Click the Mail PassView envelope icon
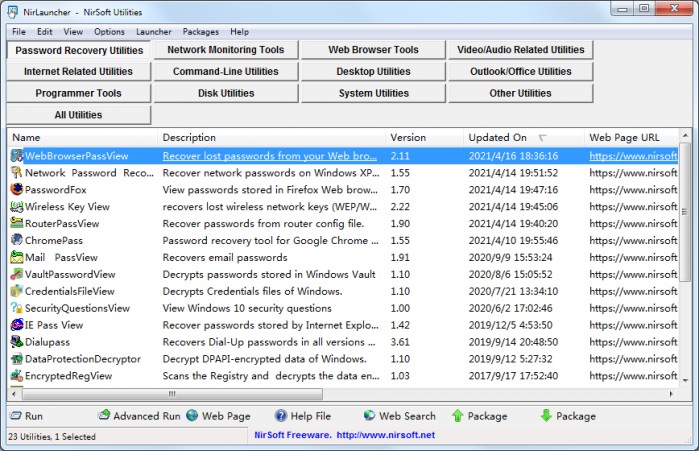The height and width of the screenshot is (451, 699). tap(16, 257)
